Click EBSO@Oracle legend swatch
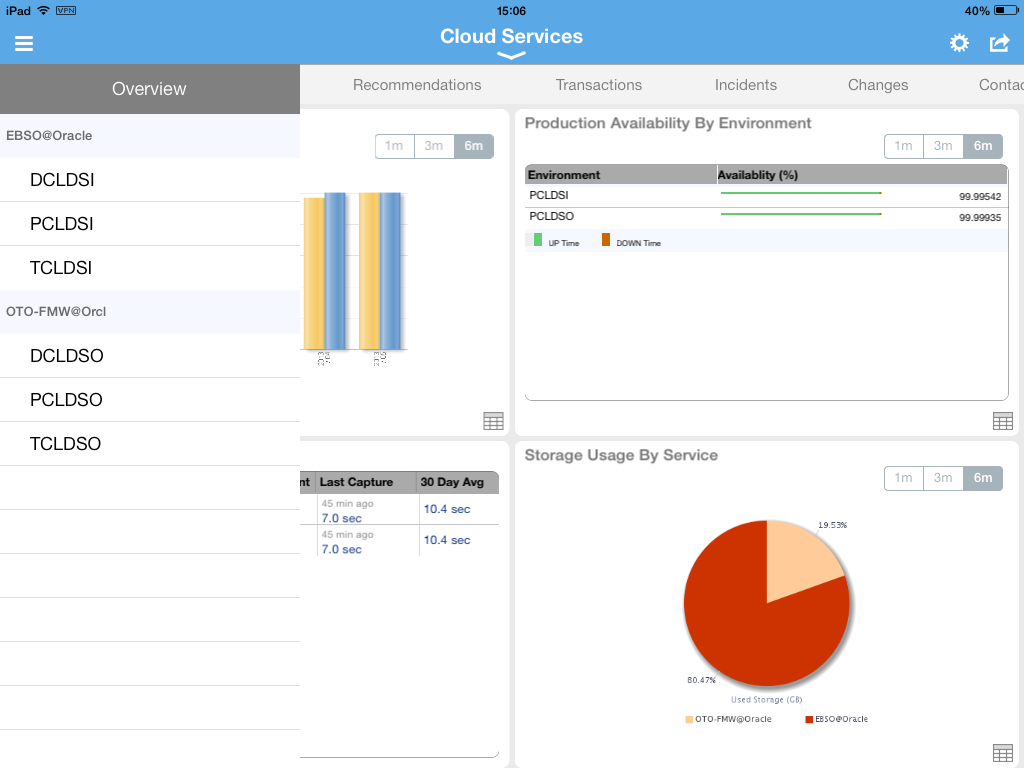This screenshot has width=1024, height=768. coord(809,720)
